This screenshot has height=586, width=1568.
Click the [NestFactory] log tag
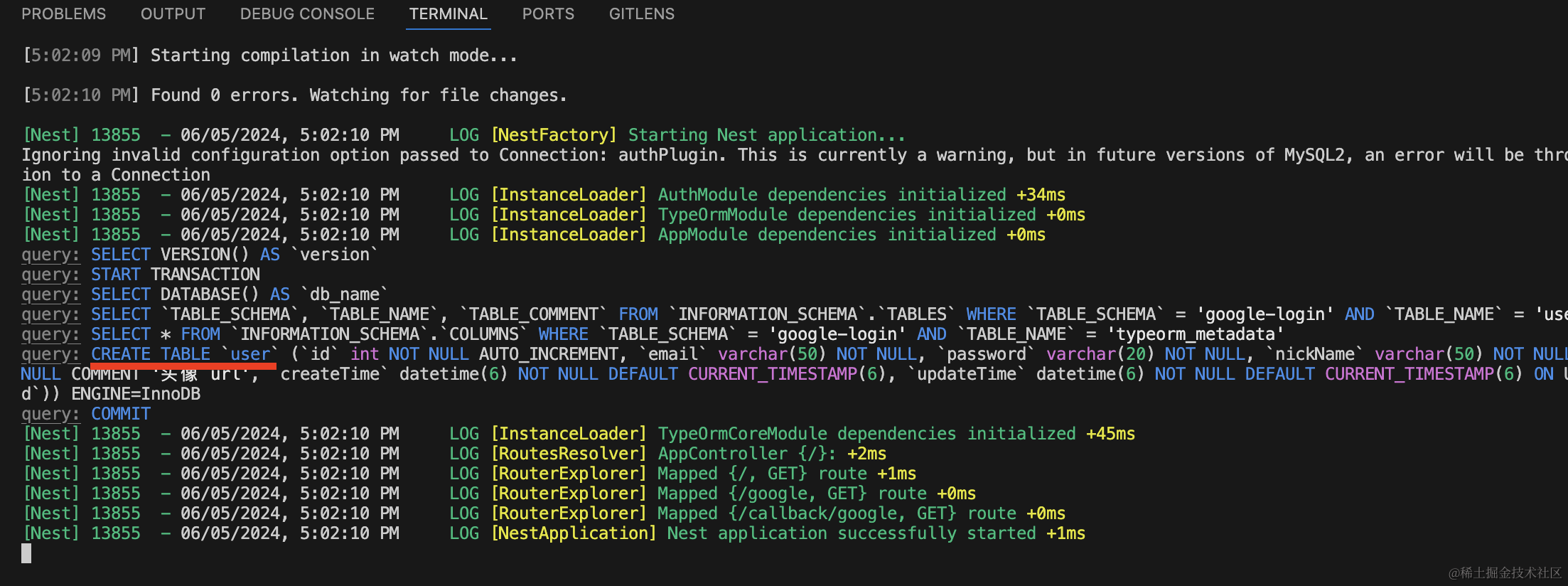pyautogui.click(x=554, y=135)
